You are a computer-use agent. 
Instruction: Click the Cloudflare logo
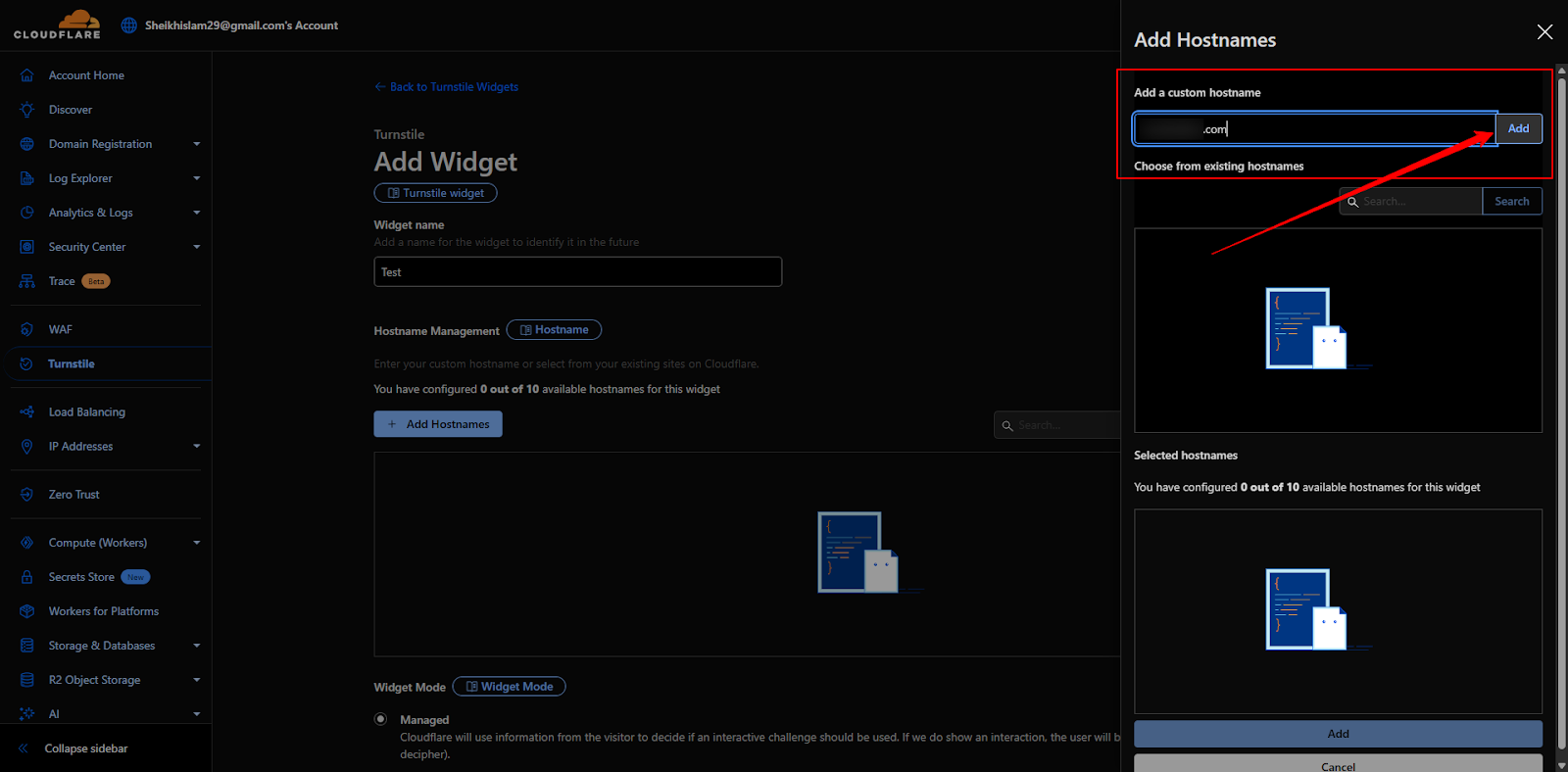57,24
